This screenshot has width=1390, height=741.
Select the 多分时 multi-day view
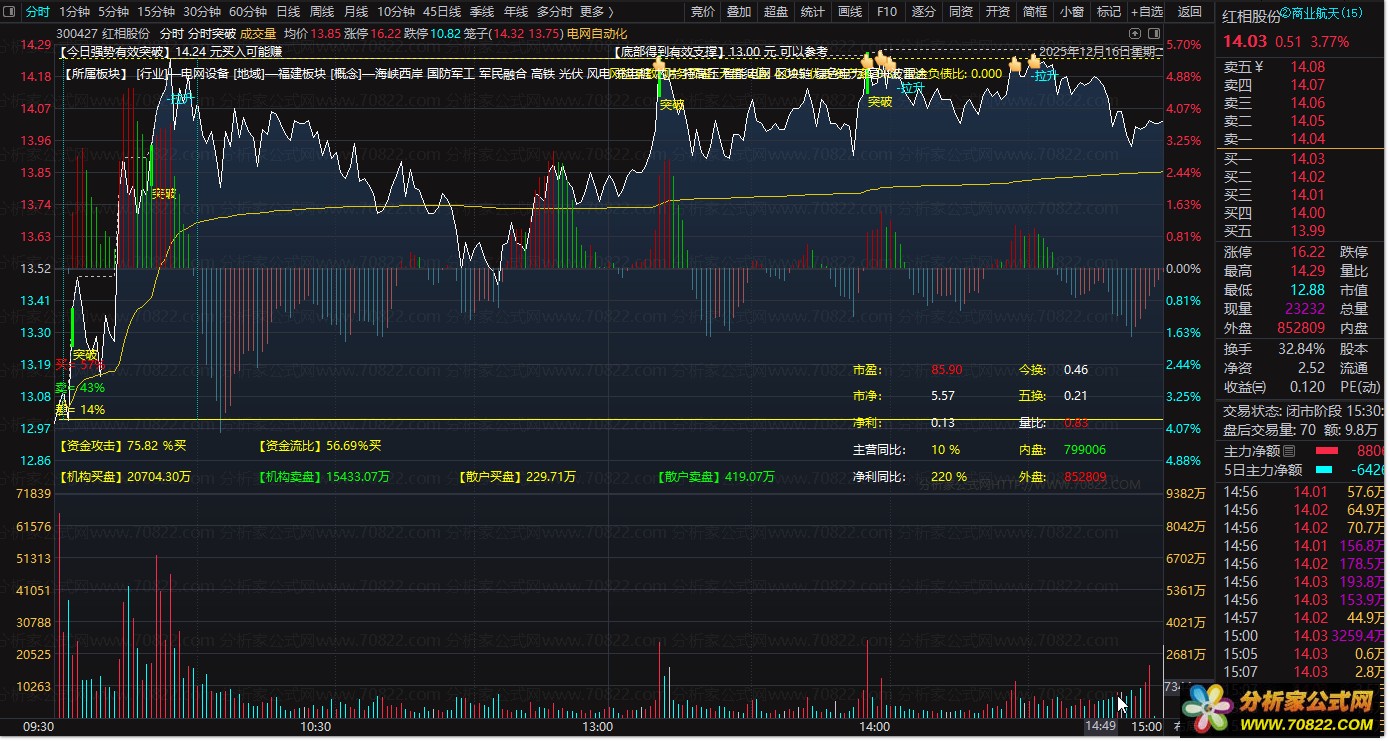coord(555,12)
